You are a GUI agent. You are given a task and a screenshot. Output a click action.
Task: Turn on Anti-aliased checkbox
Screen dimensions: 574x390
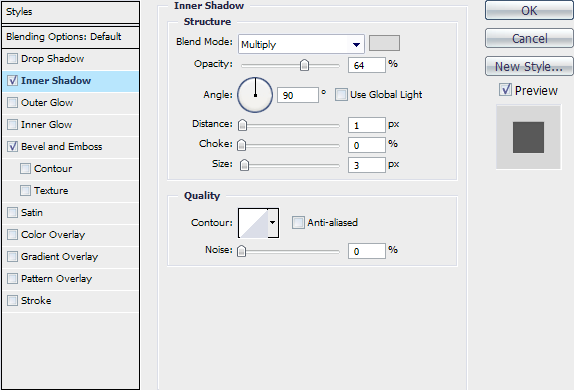[x=298, y=222]
